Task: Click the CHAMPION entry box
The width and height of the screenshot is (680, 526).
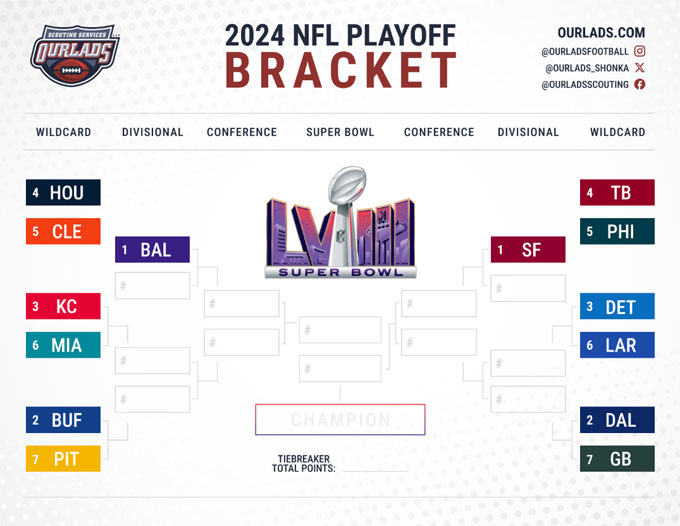Action: pyautogui.click(x=340, y=420)
